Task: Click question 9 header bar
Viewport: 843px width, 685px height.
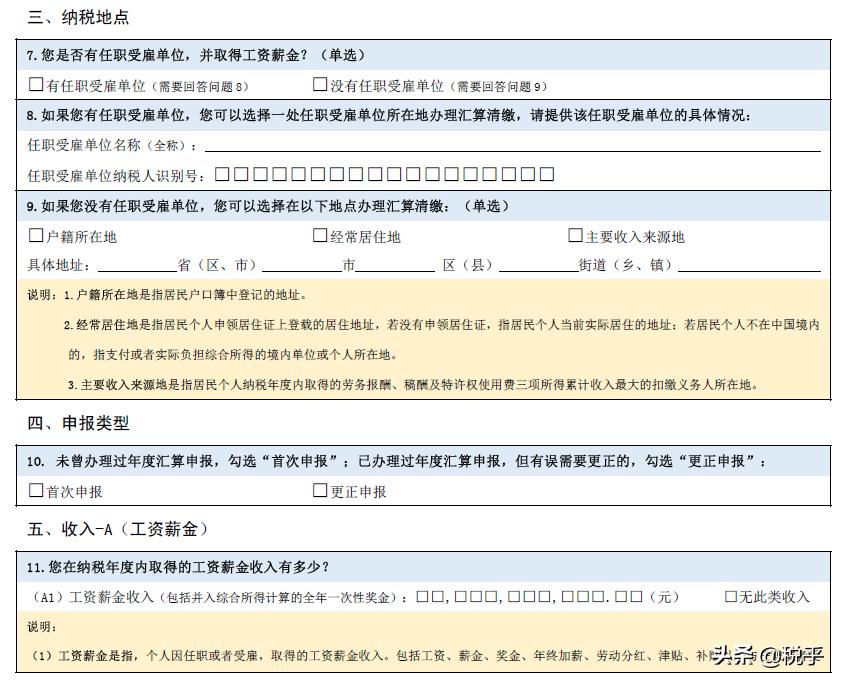Action: (250, 207)
